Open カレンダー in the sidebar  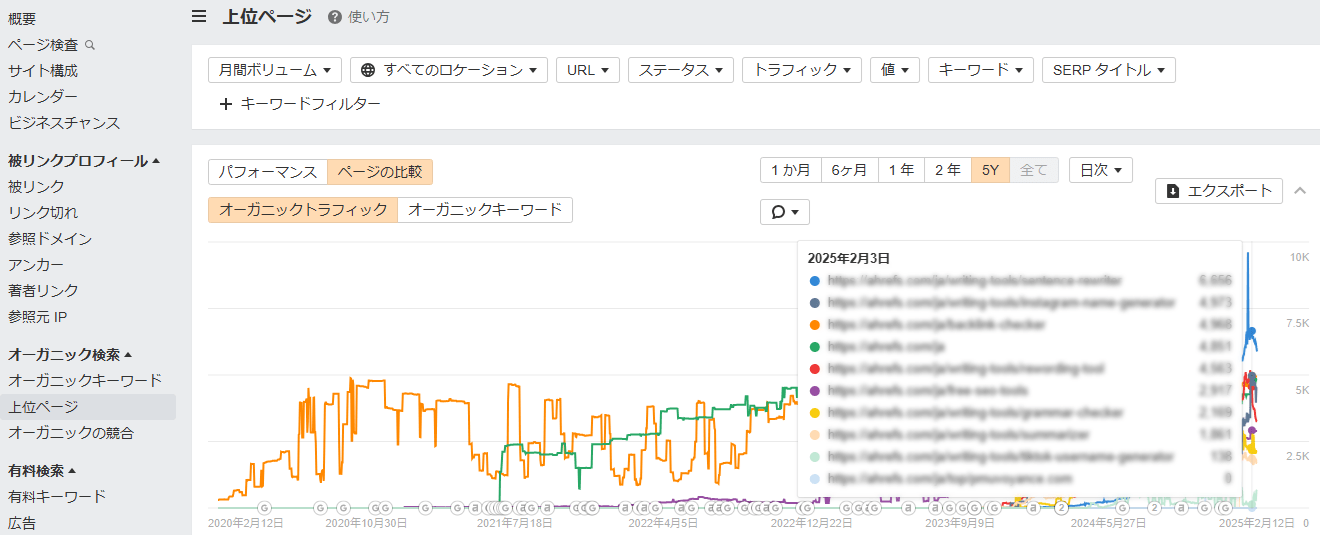point(43,97)
